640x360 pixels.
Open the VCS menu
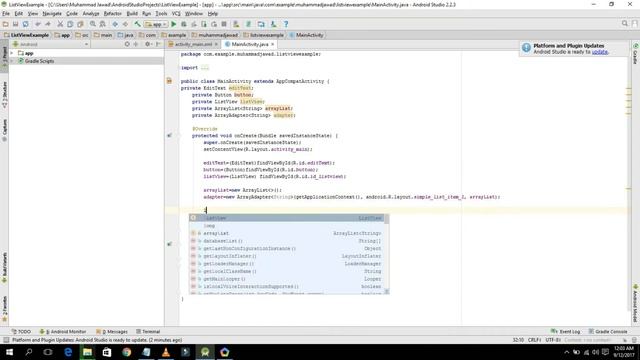pos(176,13)
